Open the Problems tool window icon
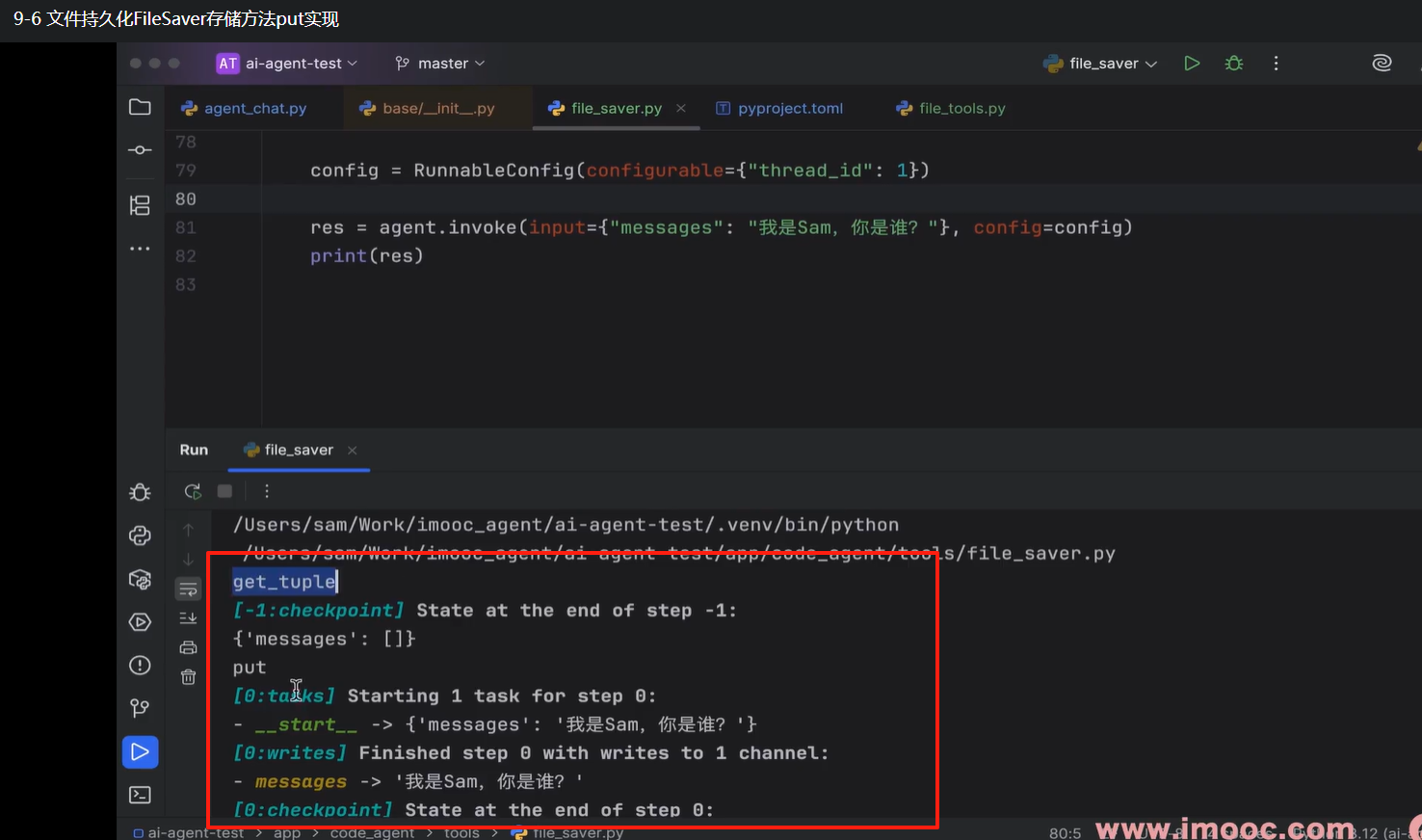Screen dimensions: 1422x840 point(140,666)
